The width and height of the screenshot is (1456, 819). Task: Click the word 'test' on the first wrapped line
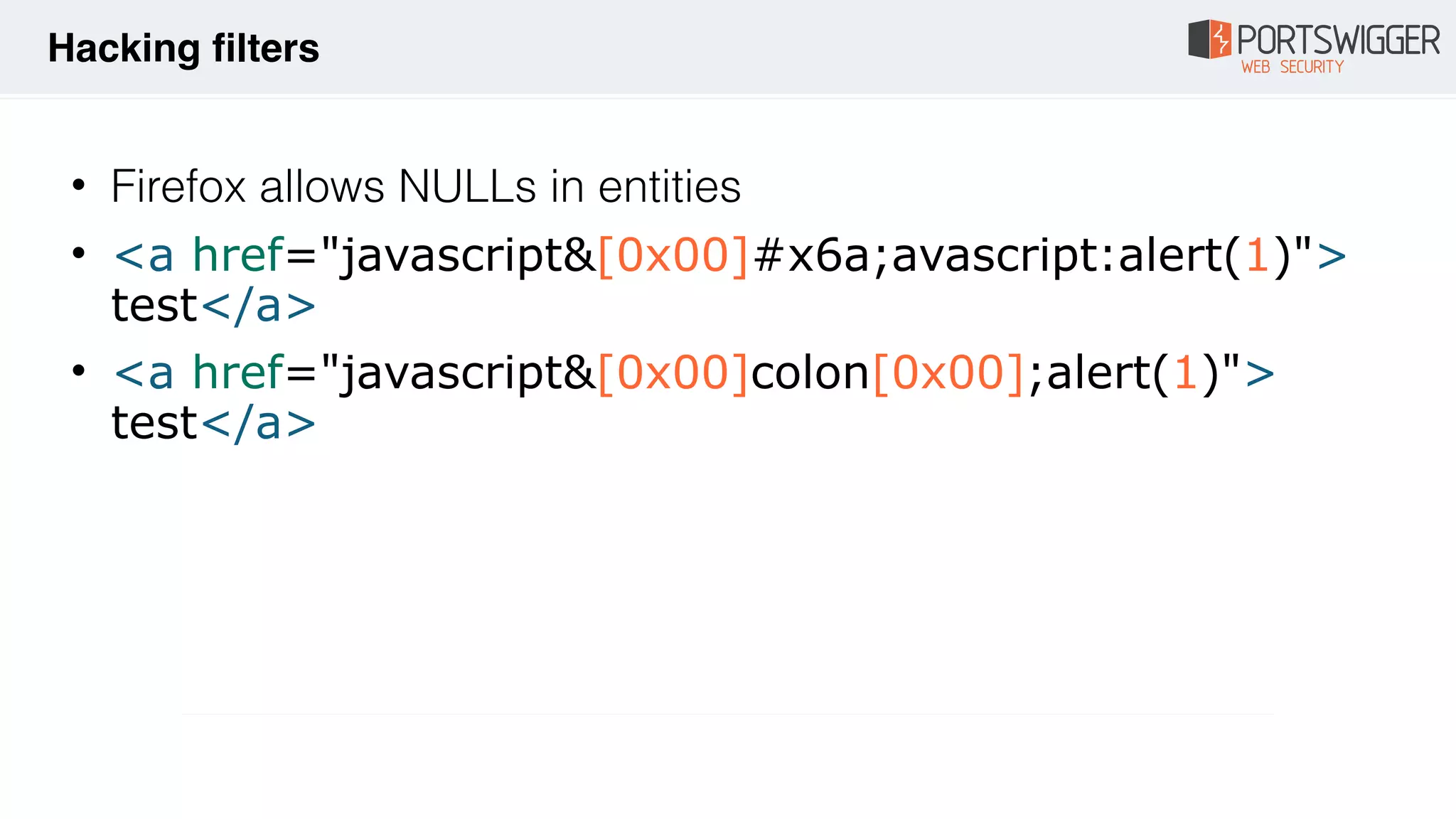[154, 306]
